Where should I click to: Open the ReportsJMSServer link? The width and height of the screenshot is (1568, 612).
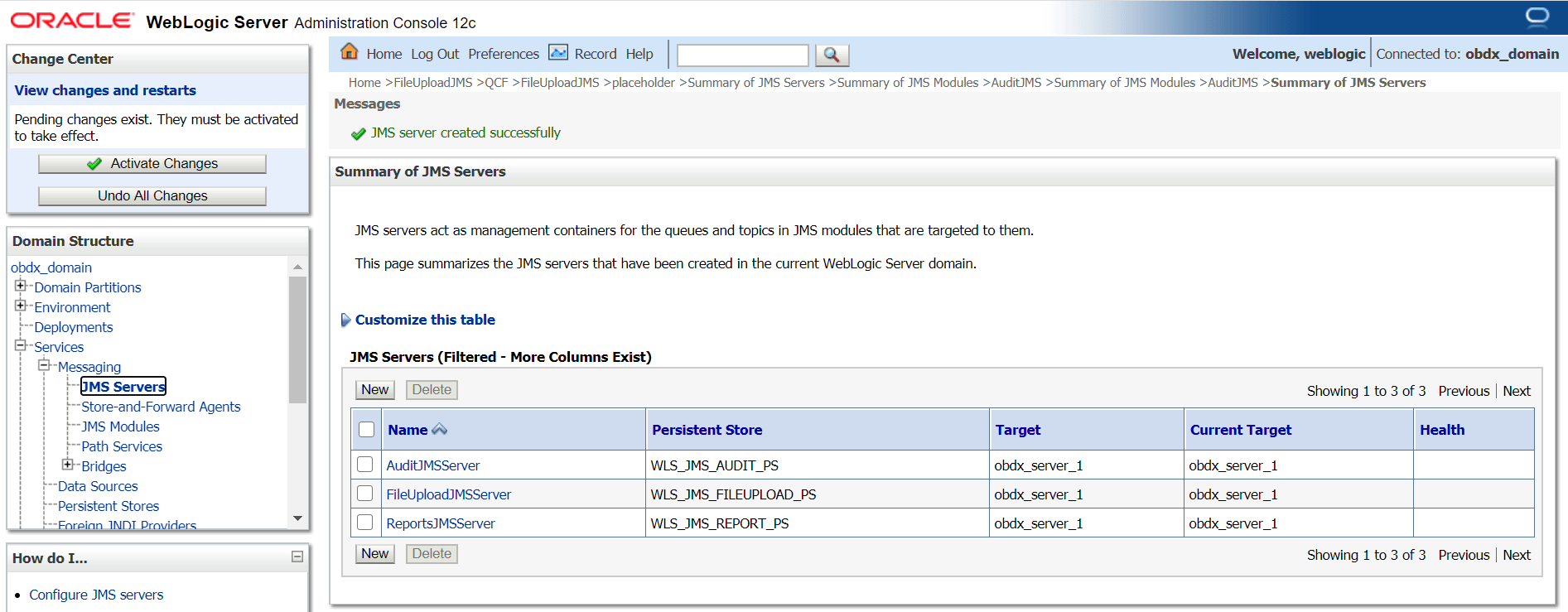440,523
